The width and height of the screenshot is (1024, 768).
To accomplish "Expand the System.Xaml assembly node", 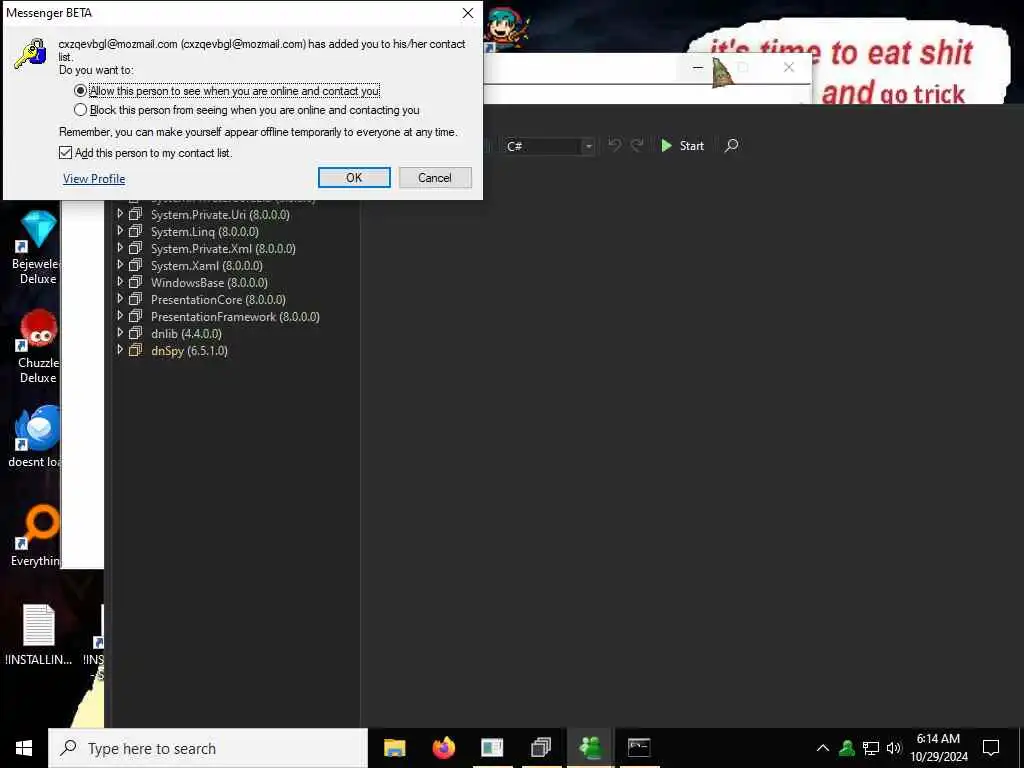I will (x=120, y=264).
